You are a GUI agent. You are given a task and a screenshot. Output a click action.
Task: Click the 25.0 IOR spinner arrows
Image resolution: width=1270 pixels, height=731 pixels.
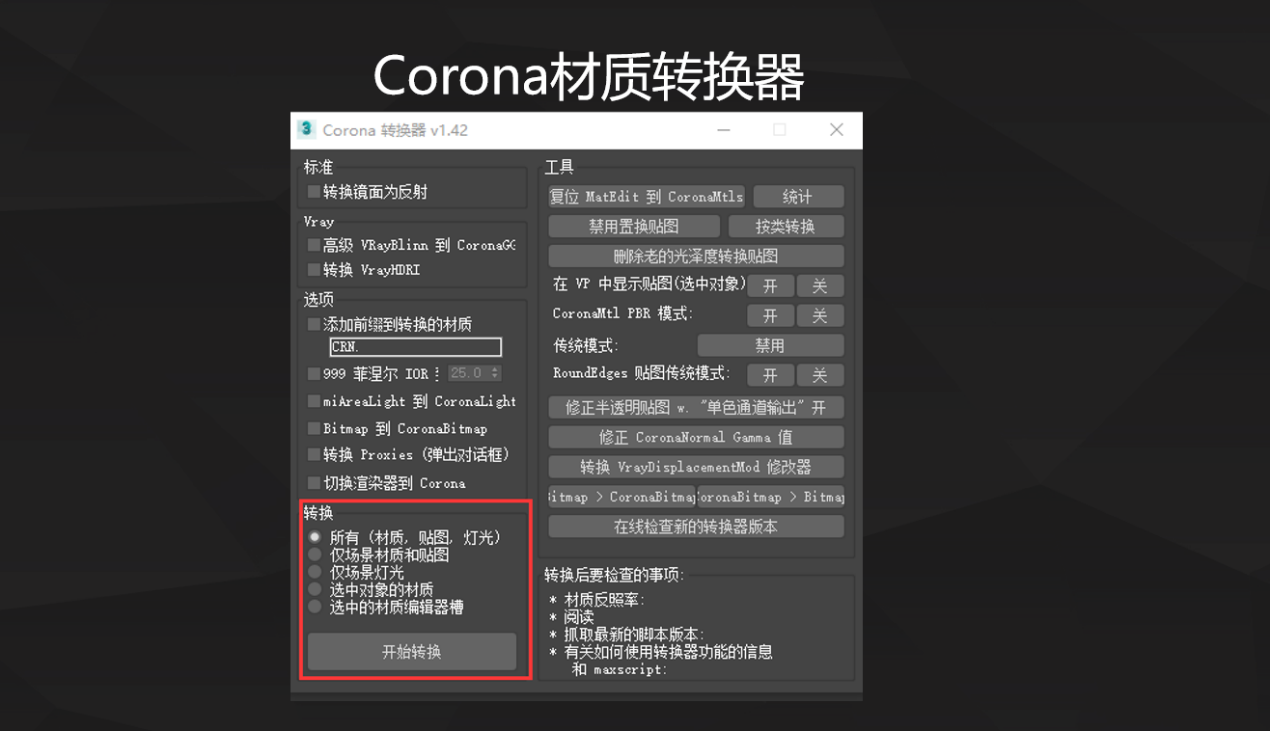click(x=495, y=373)
